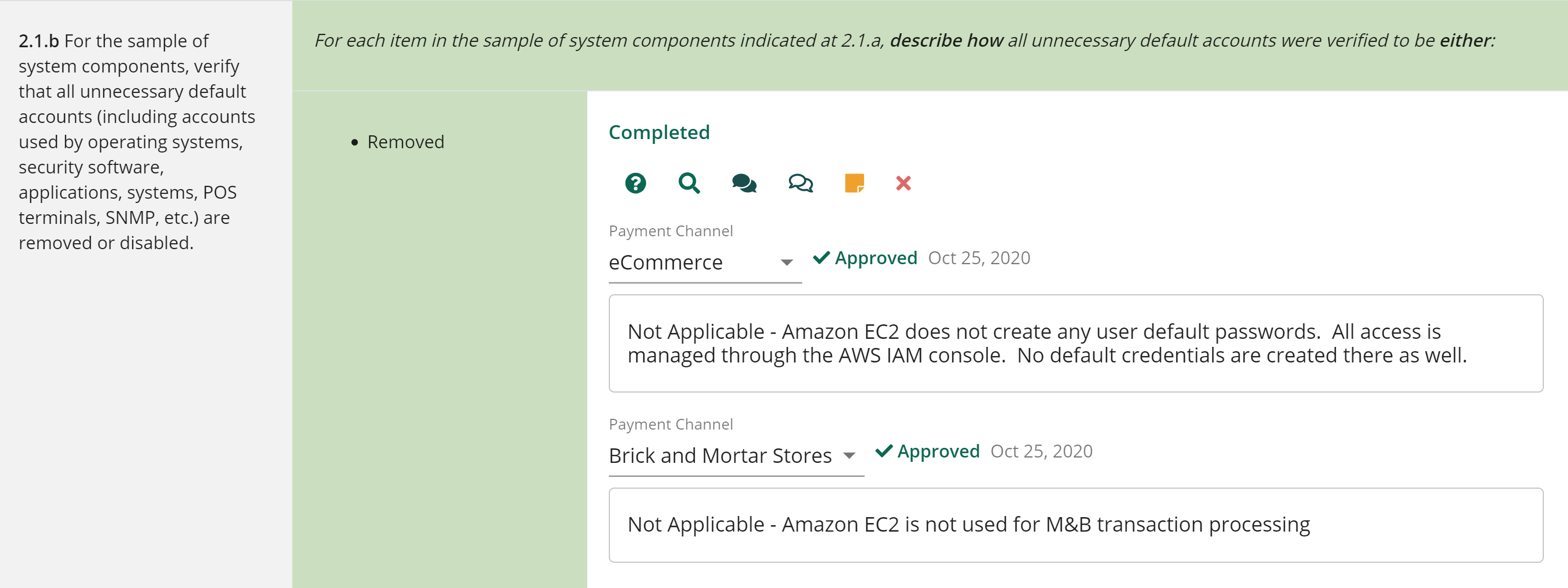Click the eCommerce dropdown arrow

point(787,263)
